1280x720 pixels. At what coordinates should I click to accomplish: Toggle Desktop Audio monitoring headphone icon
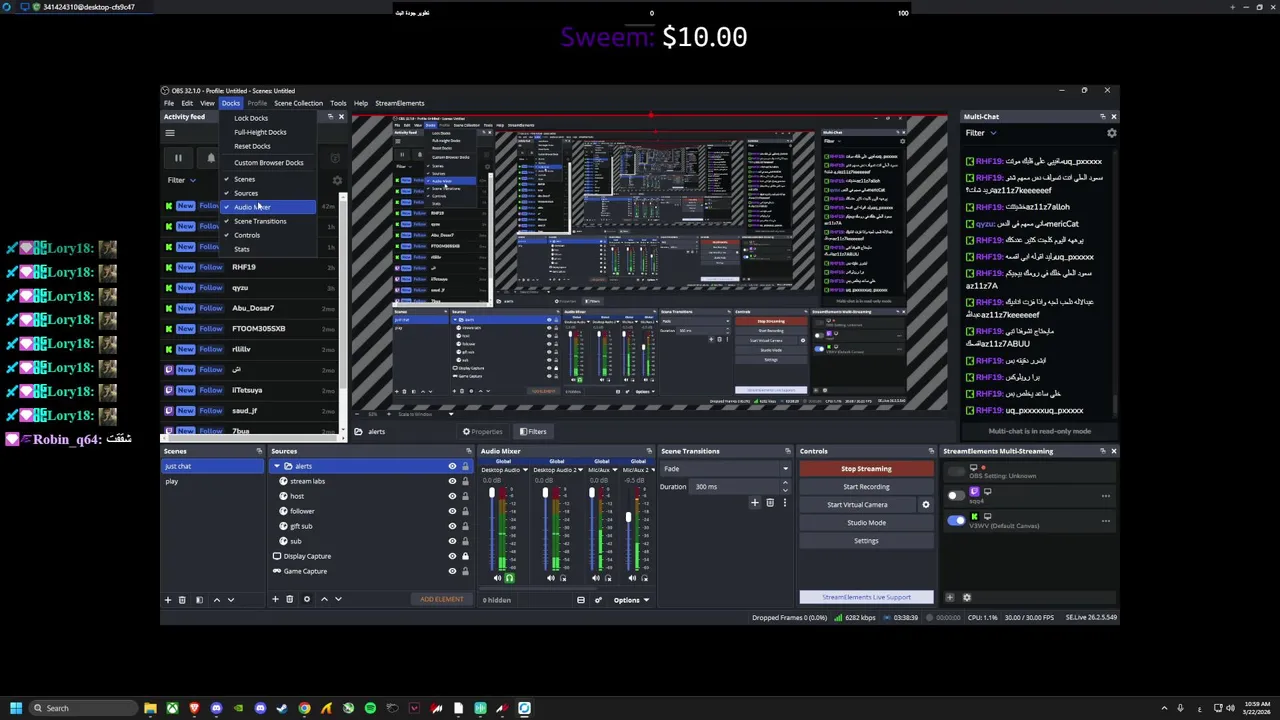tap(509, 578)
